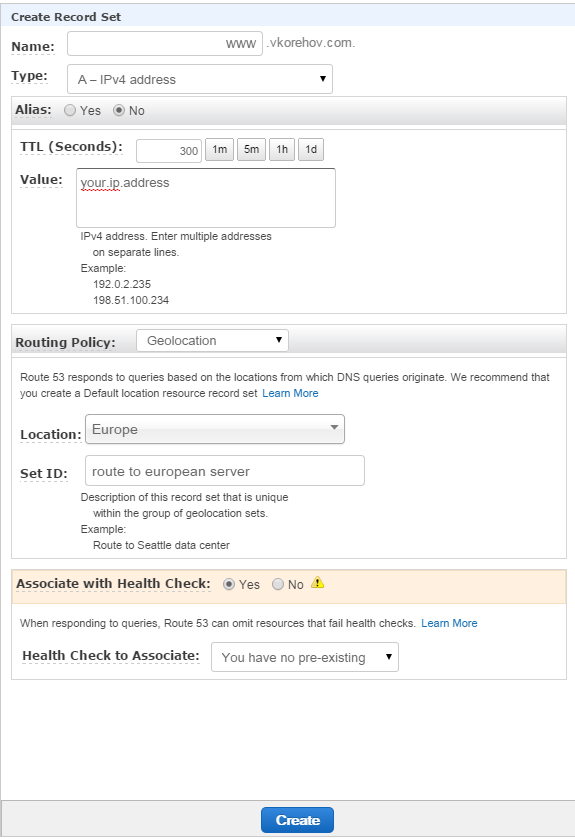Set TTL to 1m
This screenshot has height=839, width=575.
(x=219, y=149)
